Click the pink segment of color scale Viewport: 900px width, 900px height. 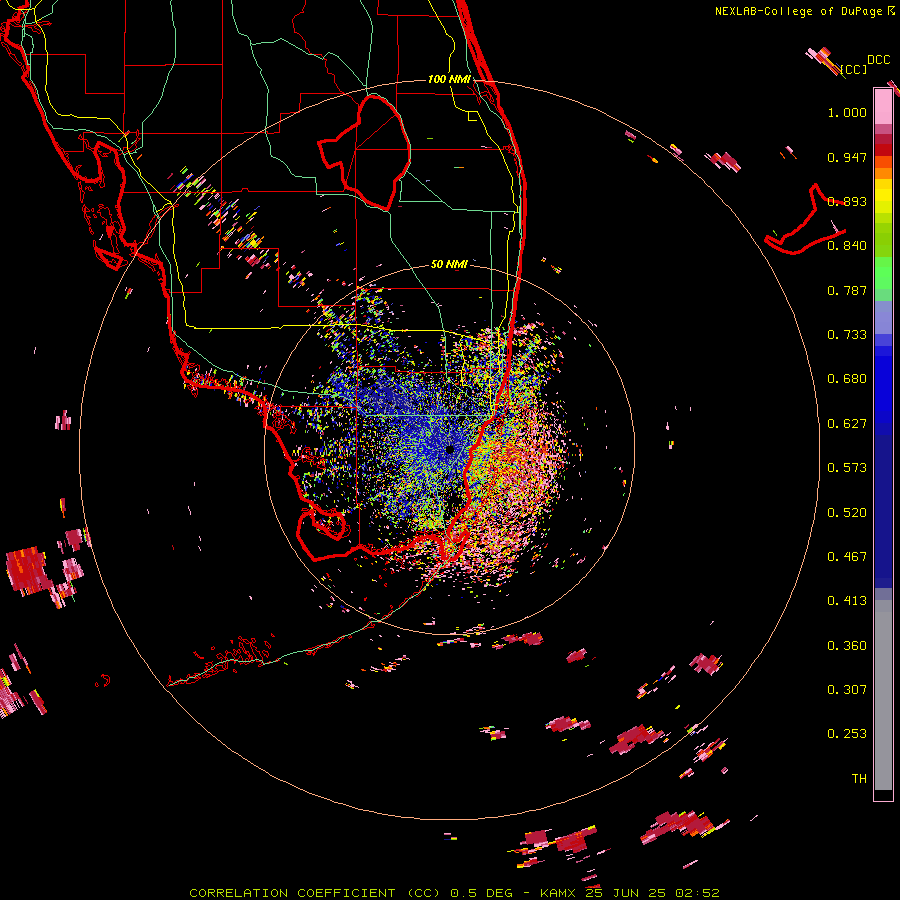[883, 107]
